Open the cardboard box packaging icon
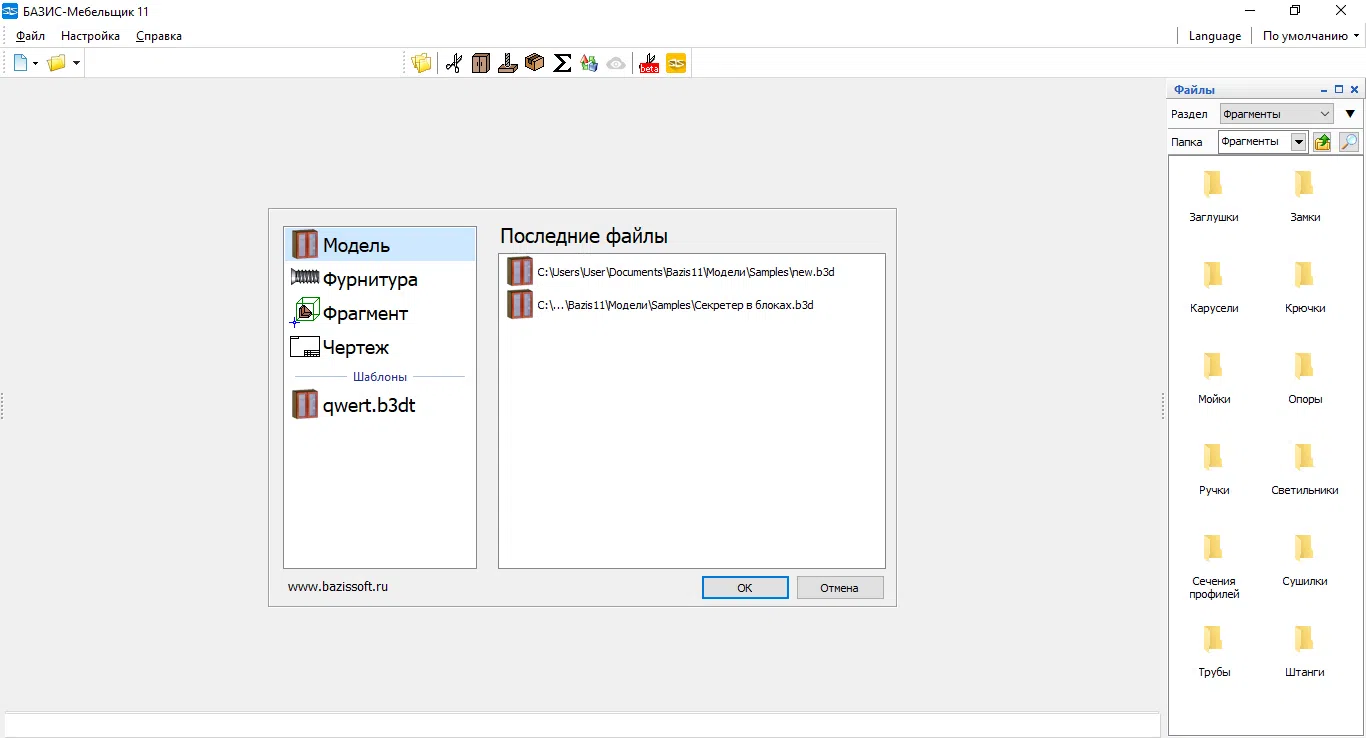1366x738 pixels. coord(535,63)
